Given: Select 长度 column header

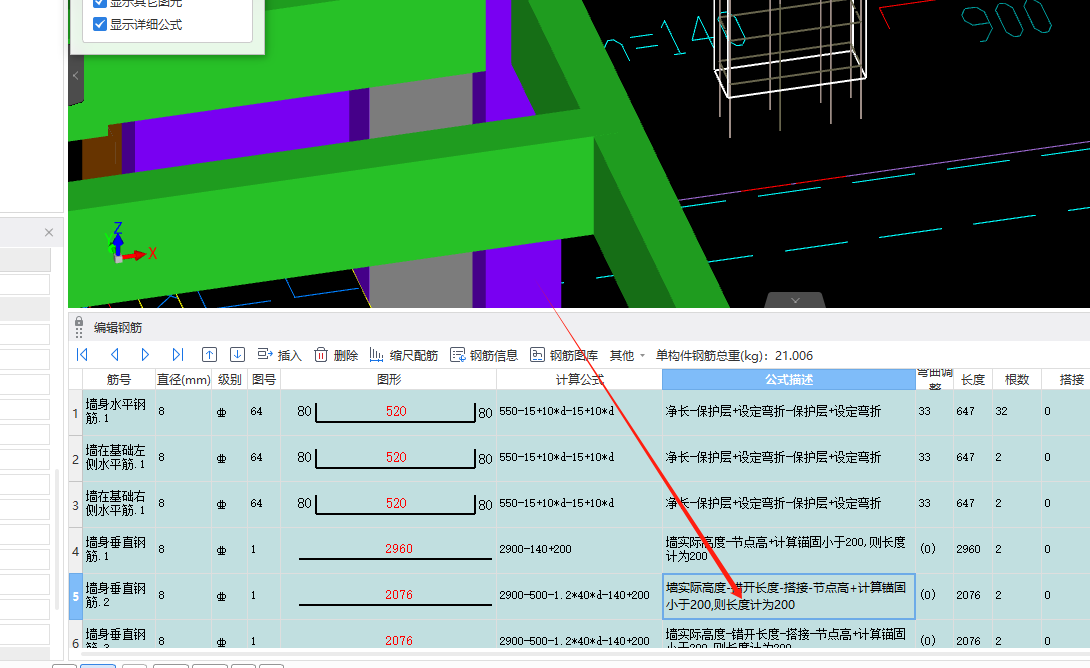Looking at the screenshot, I should (x=973, y=380).
